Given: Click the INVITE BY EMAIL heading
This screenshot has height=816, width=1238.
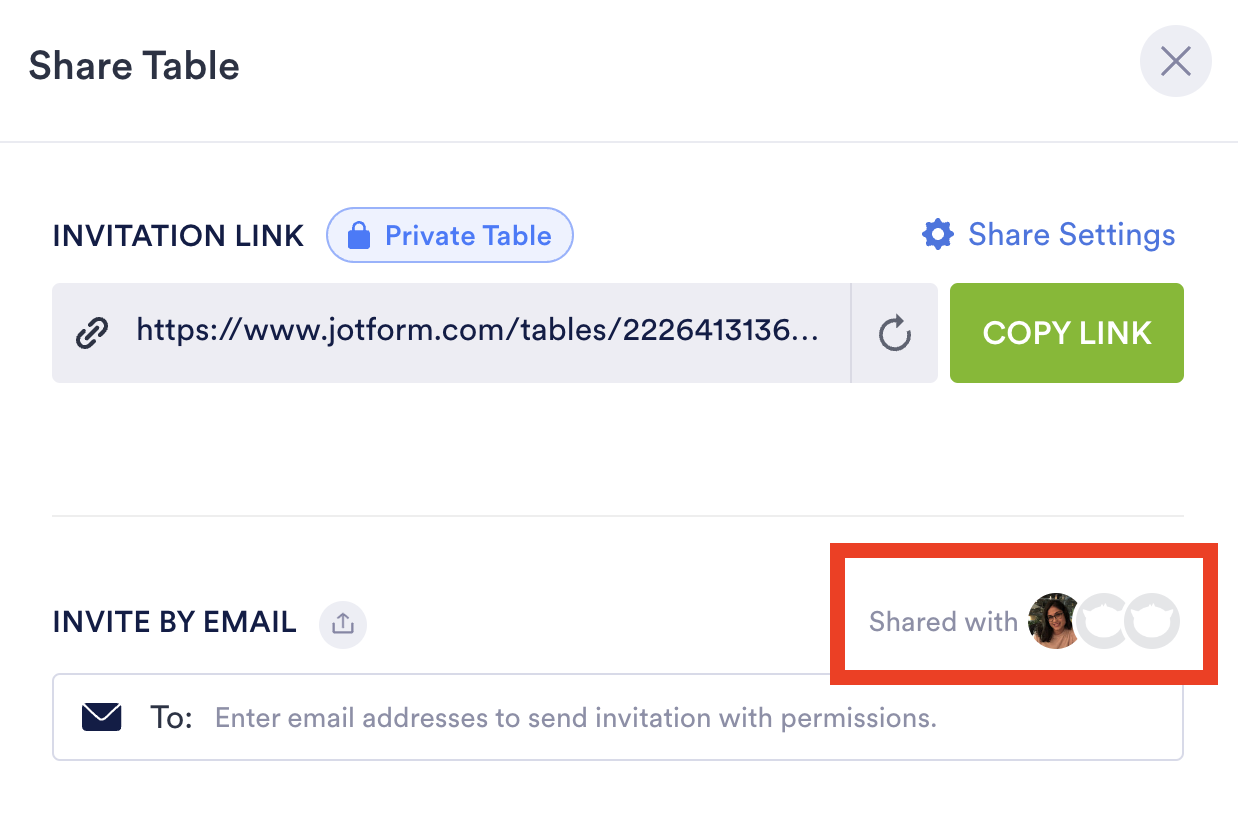Looking at the screenshot, I should pyautogui.click(x=174, y=622).
